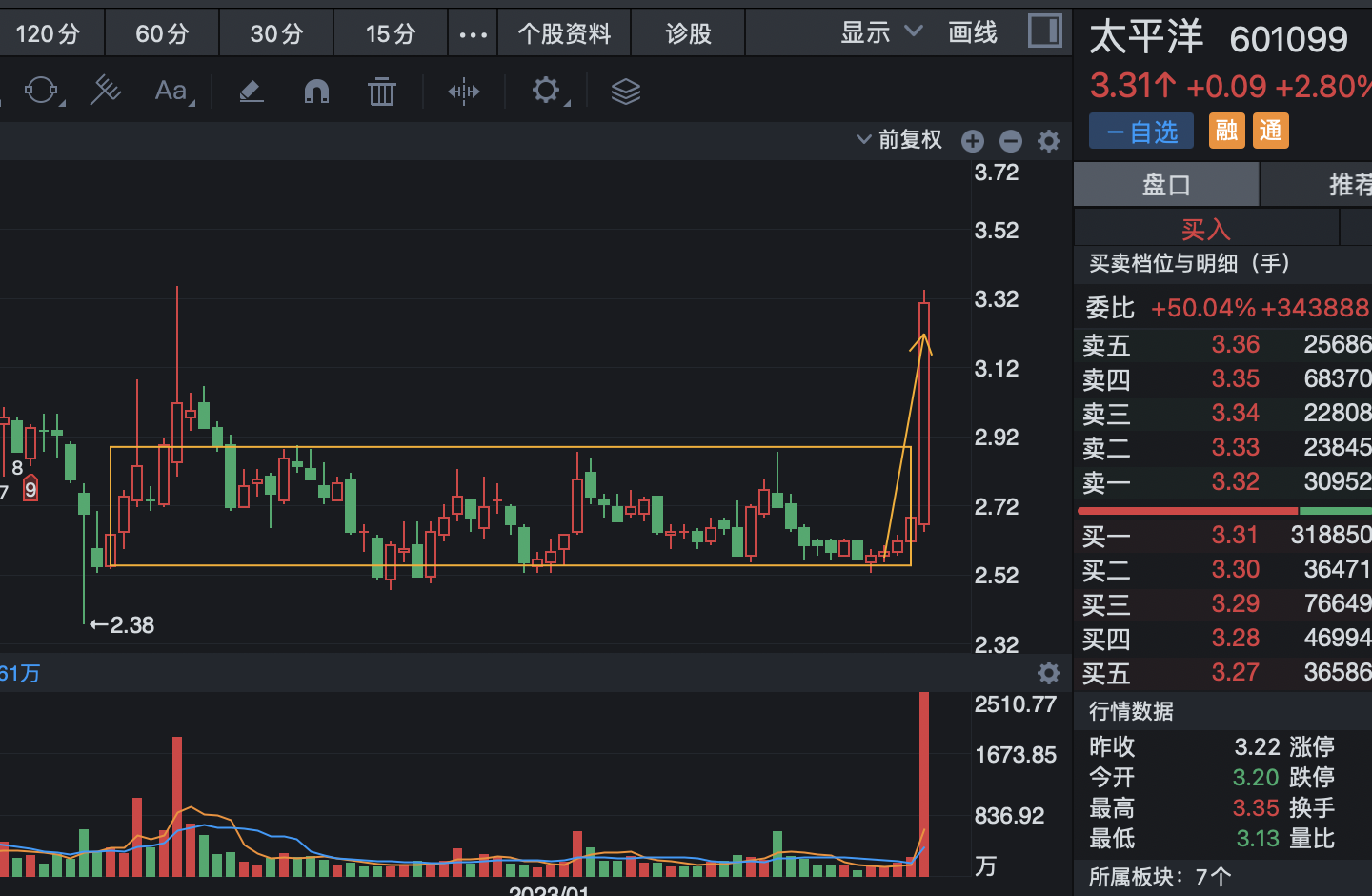1372x896 pixels.
Task: Click the minus icon to zoom chart out
Action: pyautogui.click(x=1011, y=141)
